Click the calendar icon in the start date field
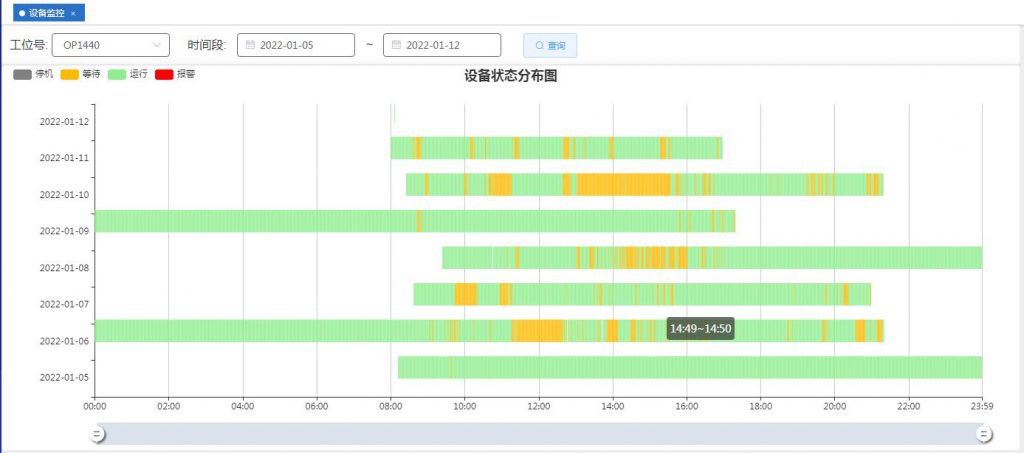Viewport: 1024px width, 453px height. click(249, 45)
